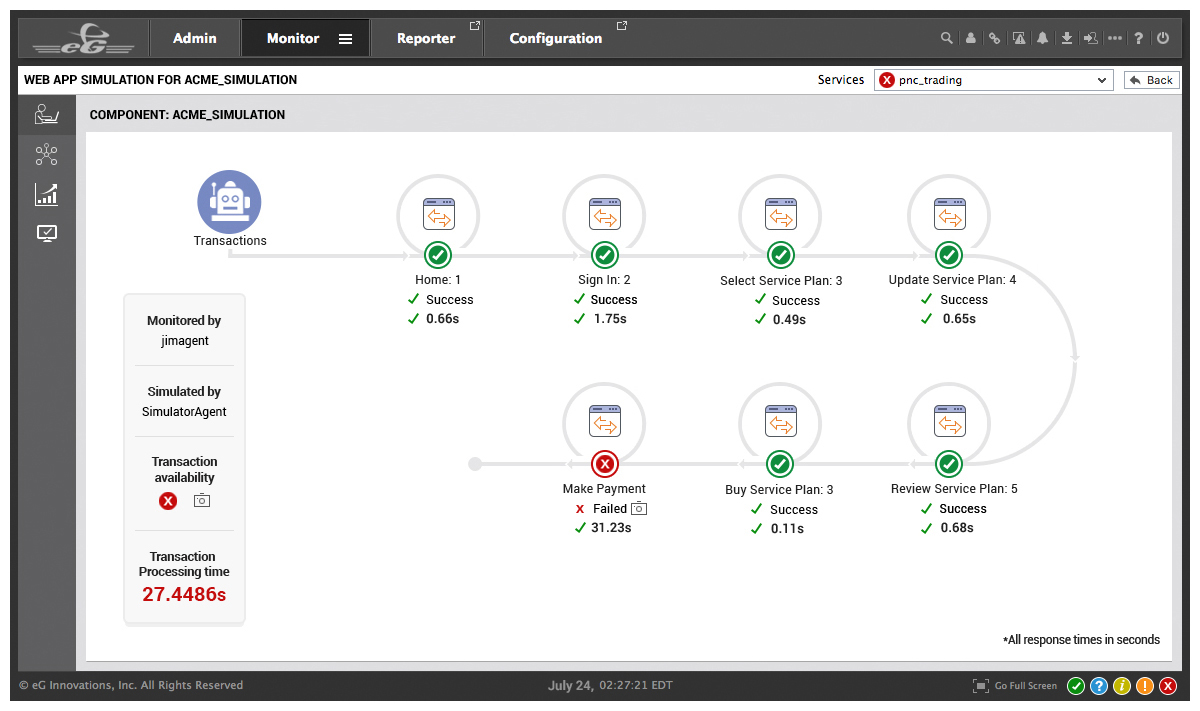This screenshot has height=711, width=1200.
Task: Go to the Configuration tab
Action: click(556, 38)
